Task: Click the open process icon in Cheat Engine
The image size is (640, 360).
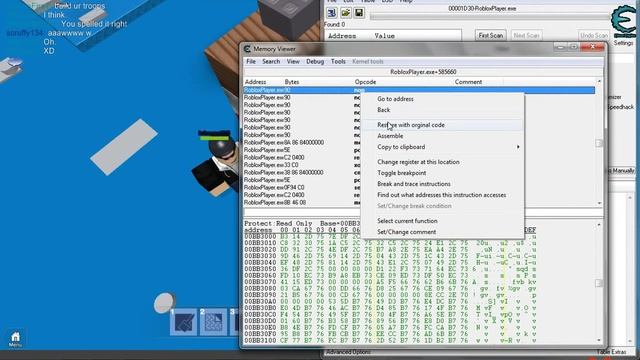Action: [332, 13]
